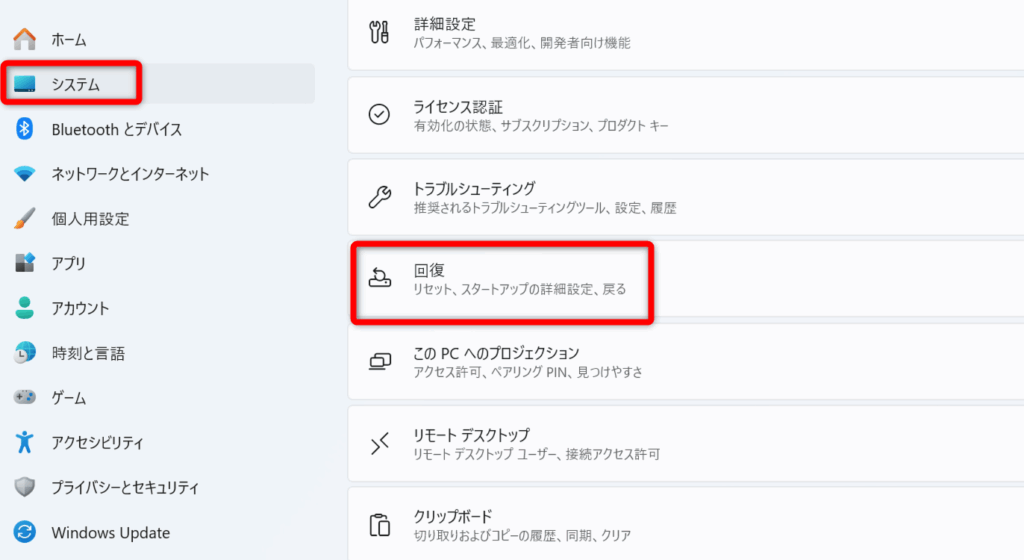Open ライセンス認証 activation settings
Screen dimensions: 1024x560
tap(541, 115)
